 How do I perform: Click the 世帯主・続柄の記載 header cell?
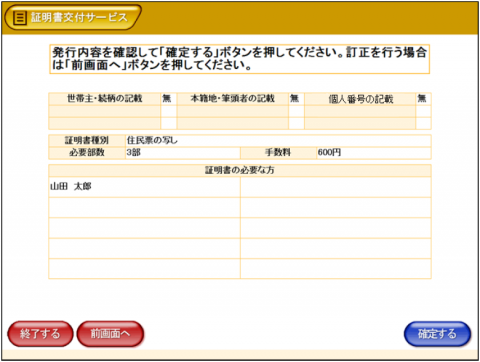click(105, 99)
